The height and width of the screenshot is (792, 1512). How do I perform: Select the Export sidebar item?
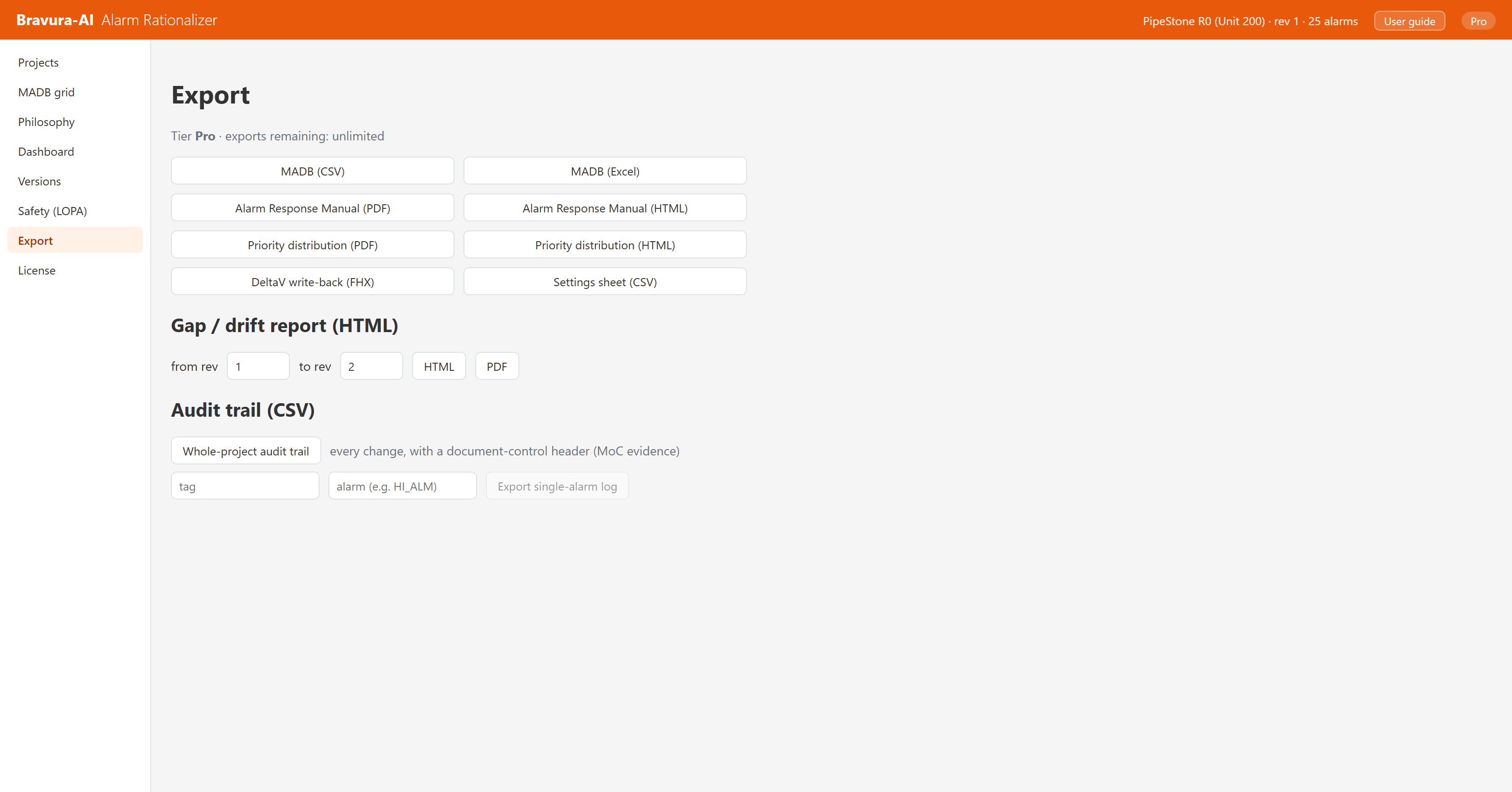(75, 240)
